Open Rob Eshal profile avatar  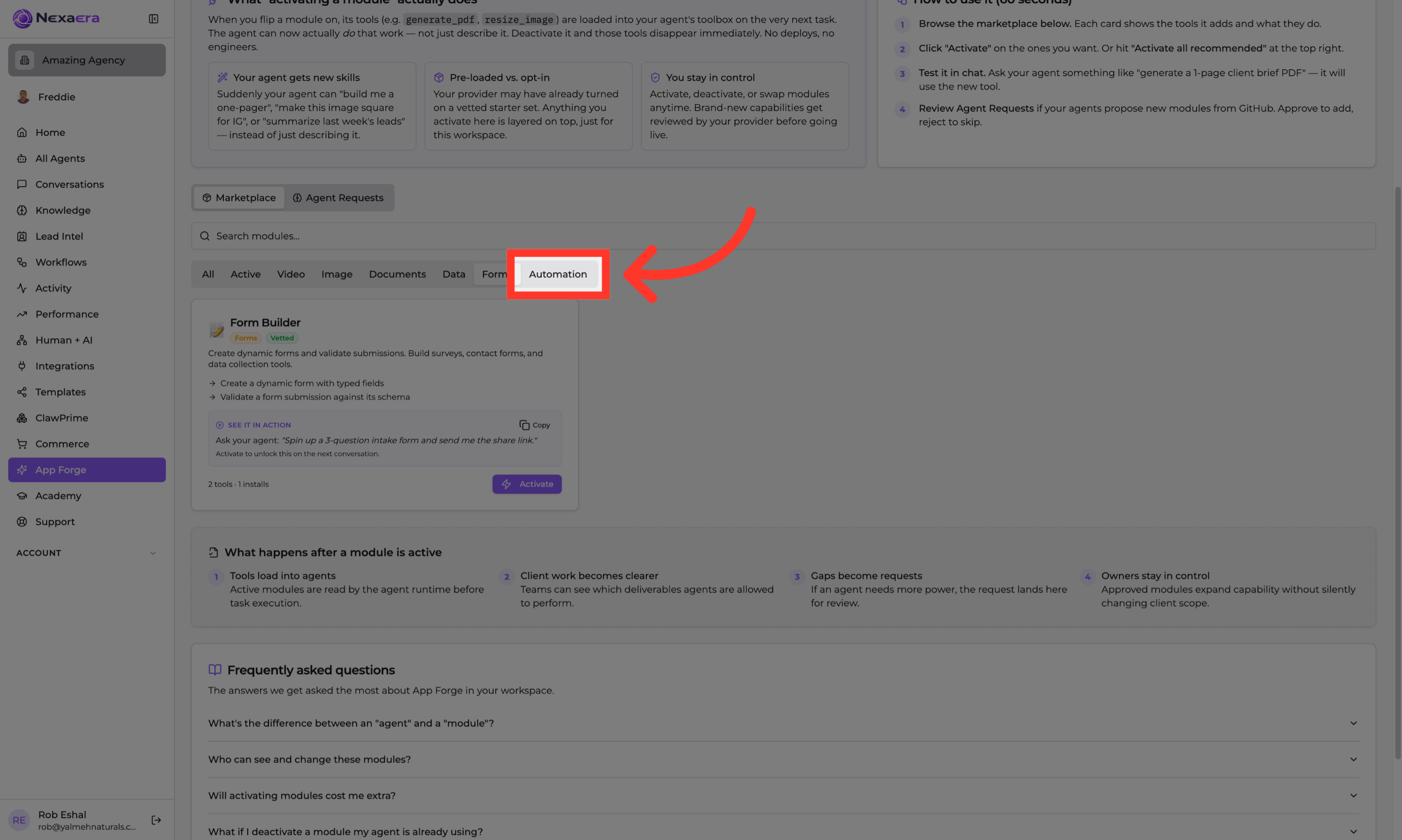click(19, 820)
